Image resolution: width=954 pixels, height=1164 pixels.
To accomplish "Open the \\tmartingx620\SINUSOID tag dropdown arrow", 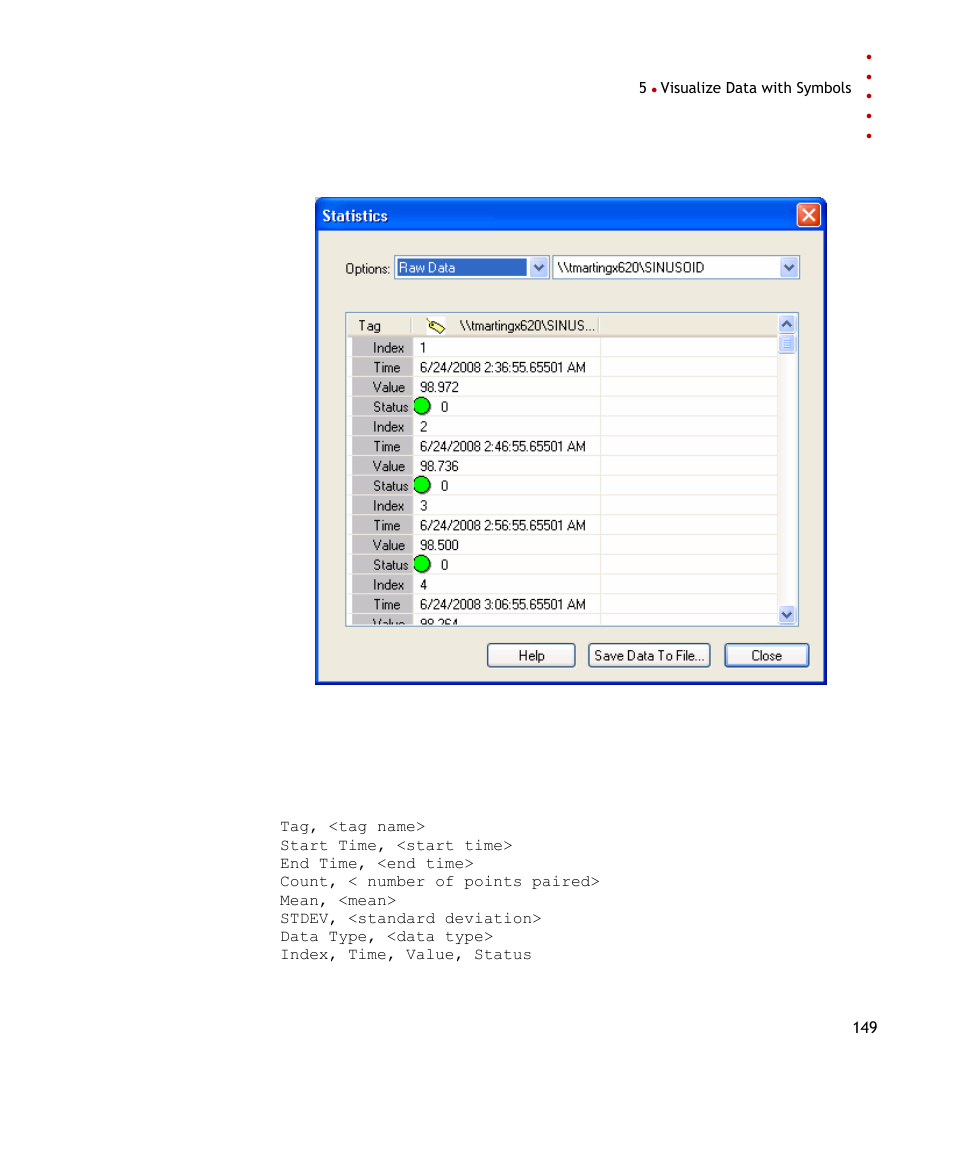I will pos(788,267).
